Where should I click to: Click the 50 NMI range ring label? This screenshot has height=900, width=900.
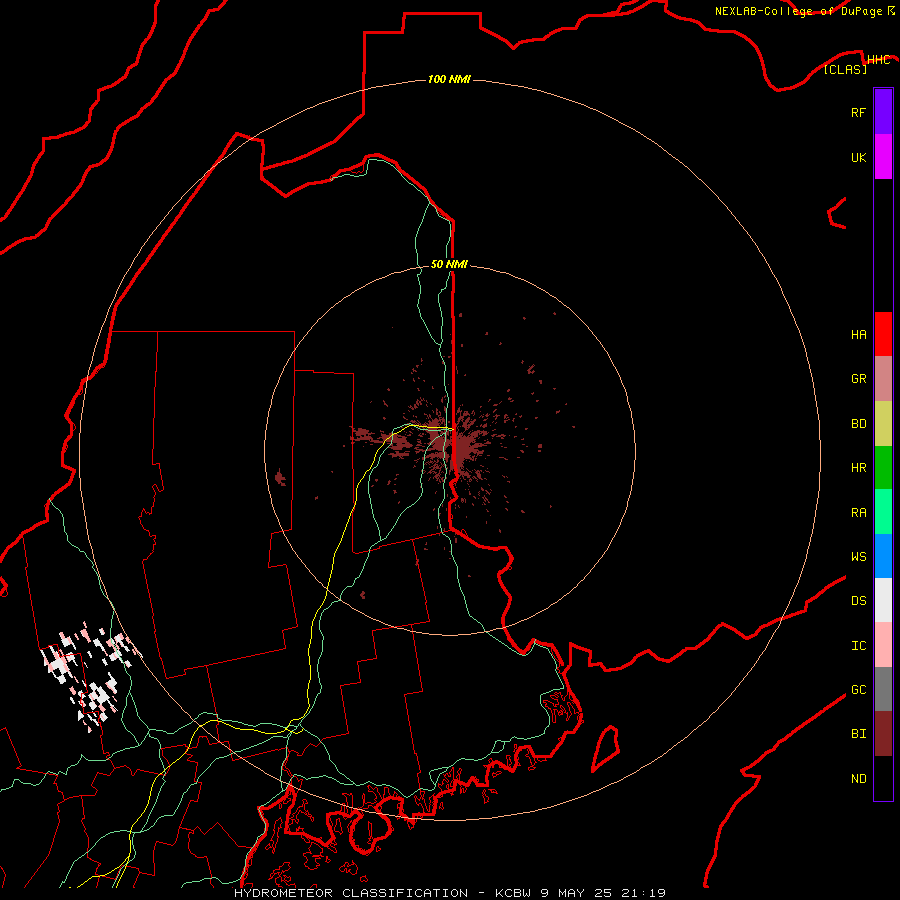pos(449,264)
